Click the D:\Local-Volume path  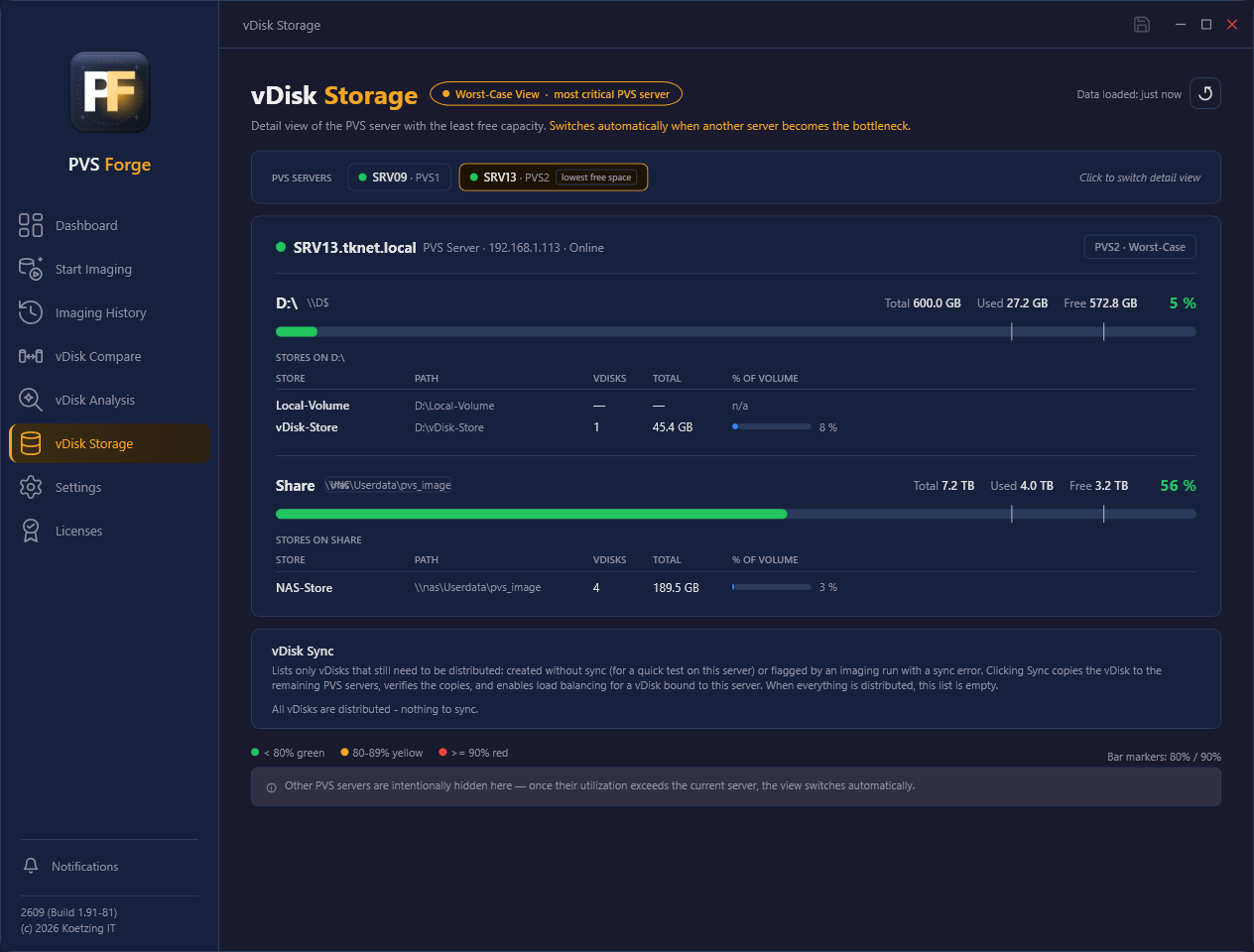[x=454, y=406]
